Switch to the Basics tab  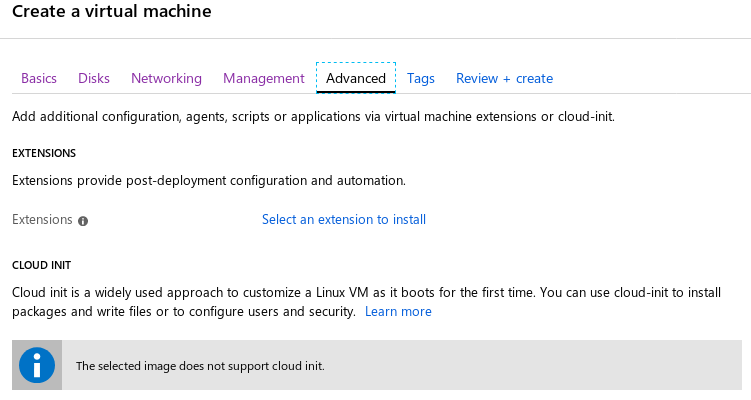coord(39,78)
